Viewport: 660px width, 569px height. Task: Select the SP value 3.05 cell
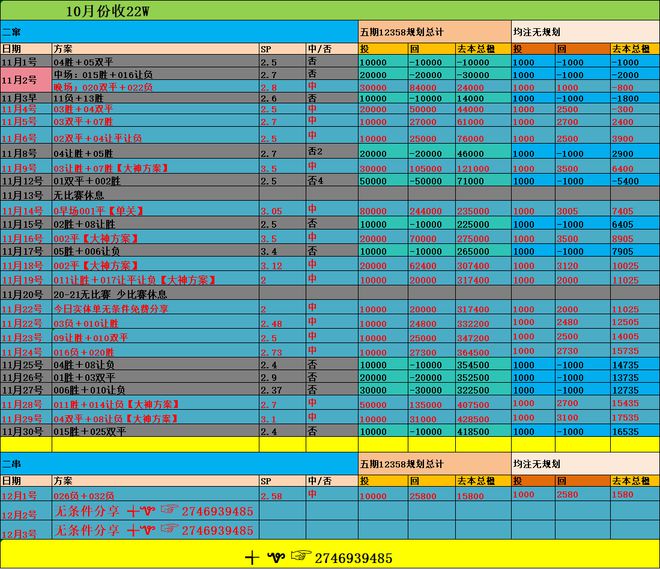point(270,212)
